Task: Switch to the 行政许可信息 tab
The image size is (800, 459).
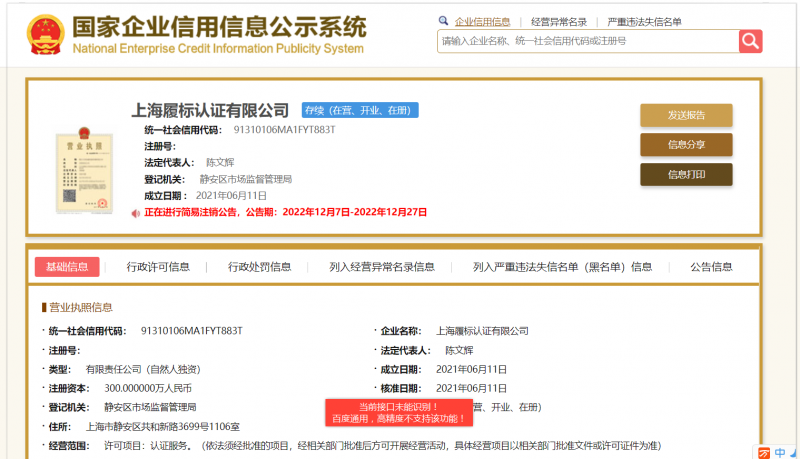Action: (x=158, y=267)
